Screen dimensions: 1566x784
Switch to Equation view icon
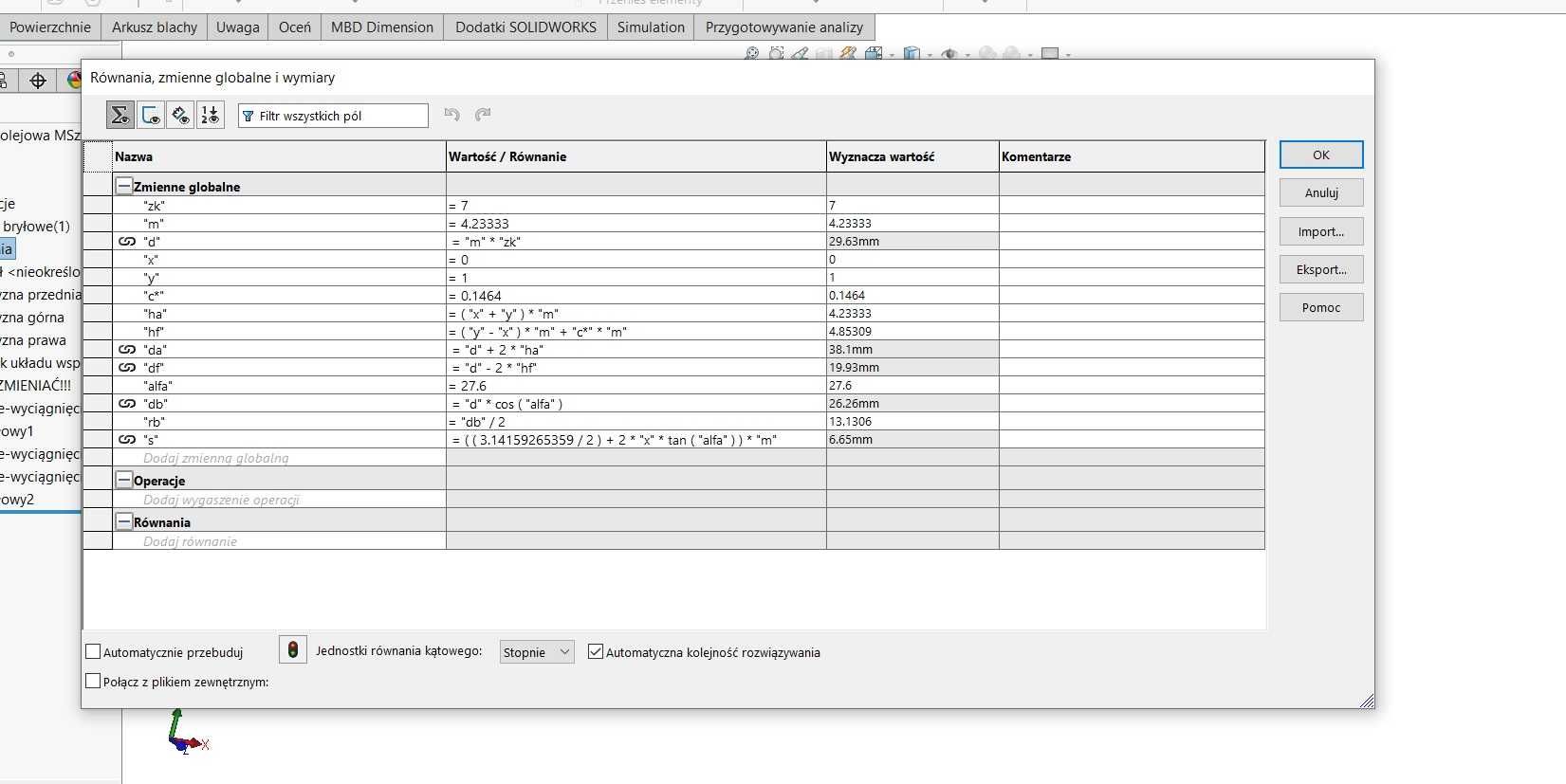click(x=120, y=116)
